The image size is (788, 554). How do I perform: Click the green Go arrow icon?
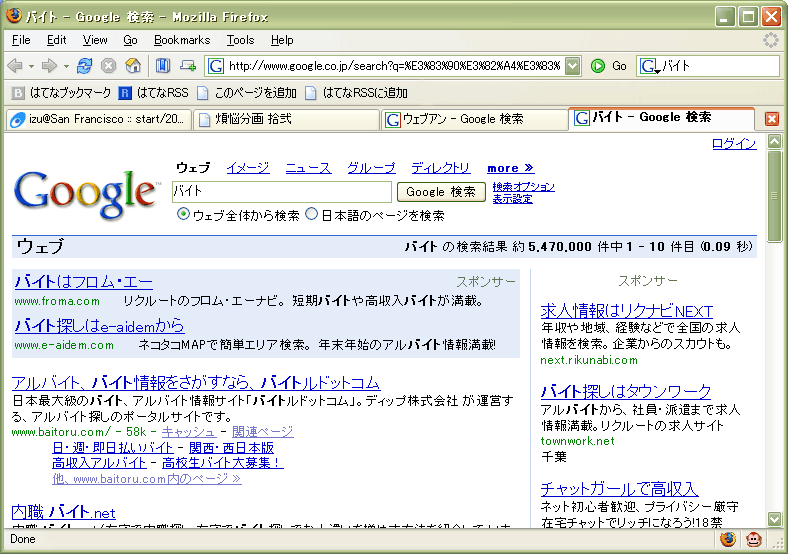(x=598, y=66)
